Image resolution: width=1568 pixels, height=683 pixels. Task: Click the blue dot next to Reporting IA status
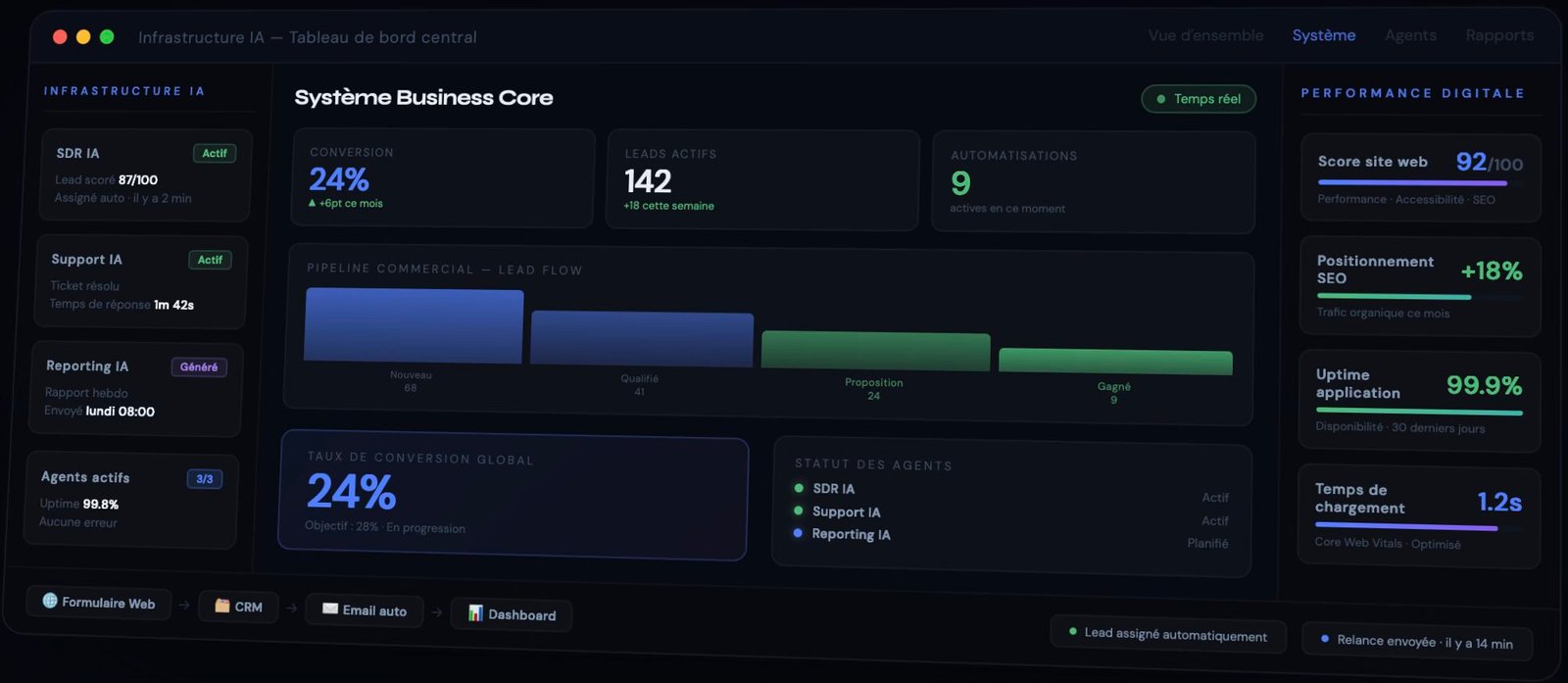[x=798, y=533]
